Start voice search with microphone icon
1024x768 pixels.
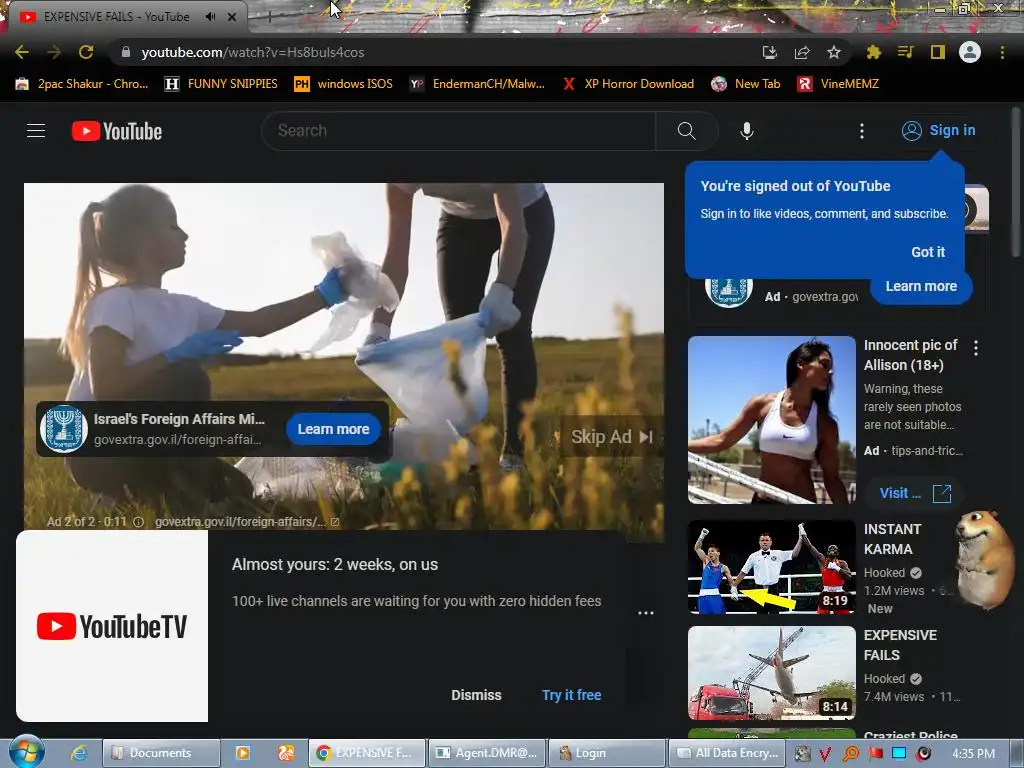pos(747,131)
